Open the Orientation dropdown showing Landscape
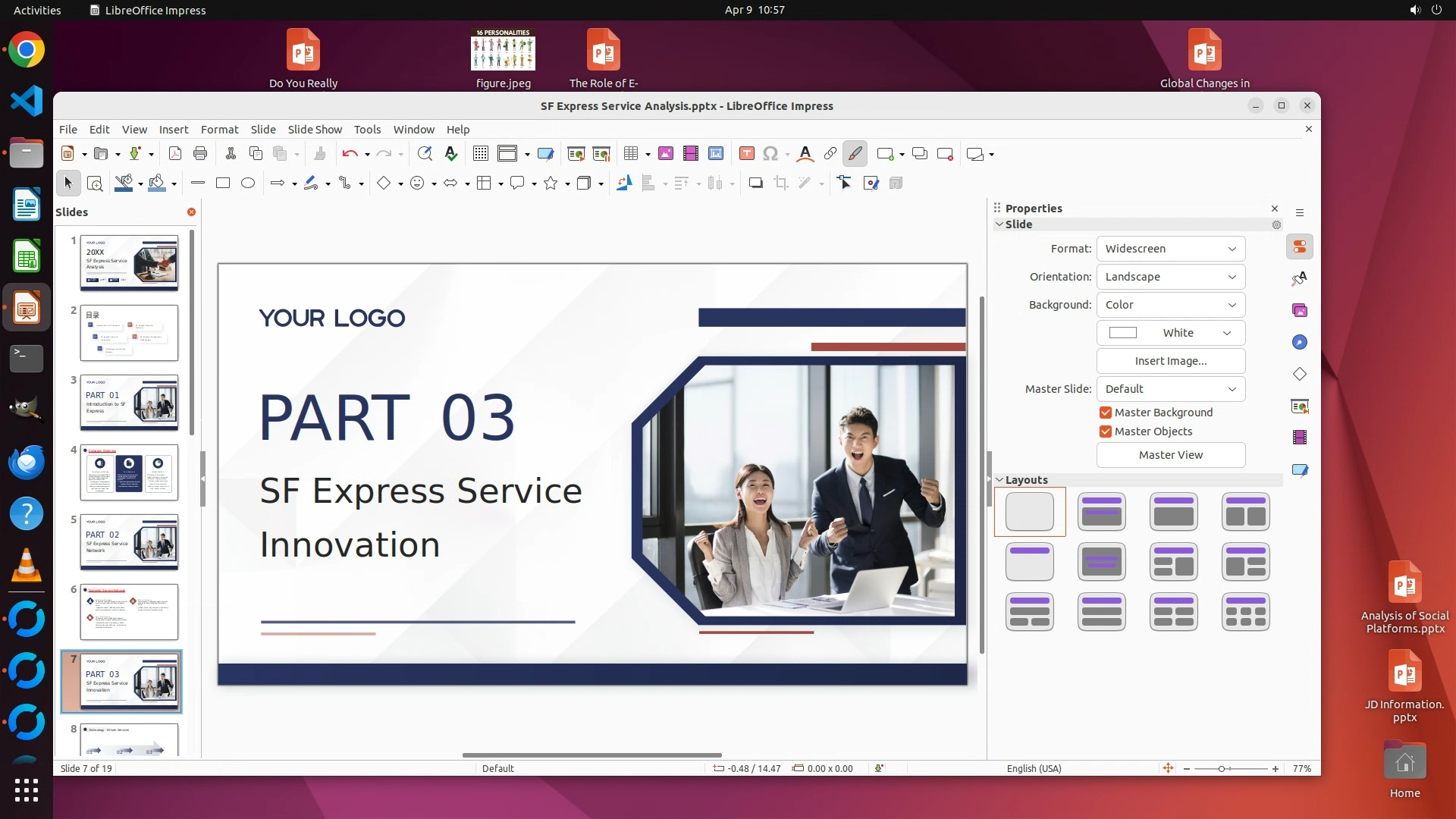This screenshot has width=1456, height=819. (x=1170, y=277)
